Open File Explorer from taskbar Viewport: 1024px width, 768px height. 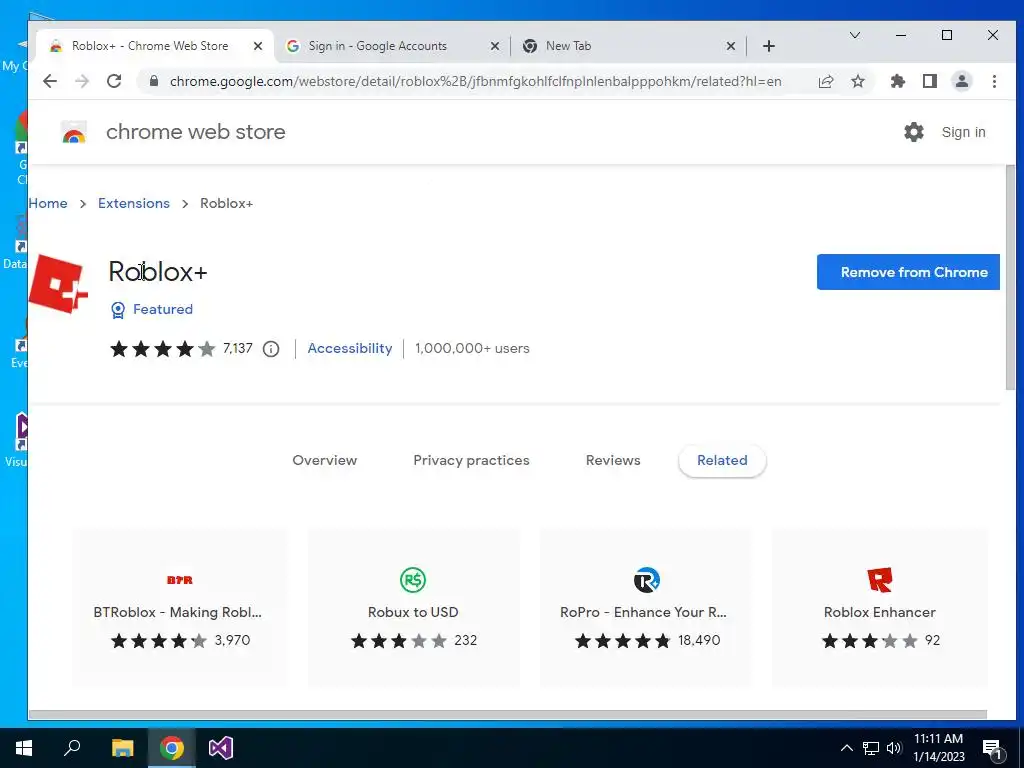click(122, 748)
